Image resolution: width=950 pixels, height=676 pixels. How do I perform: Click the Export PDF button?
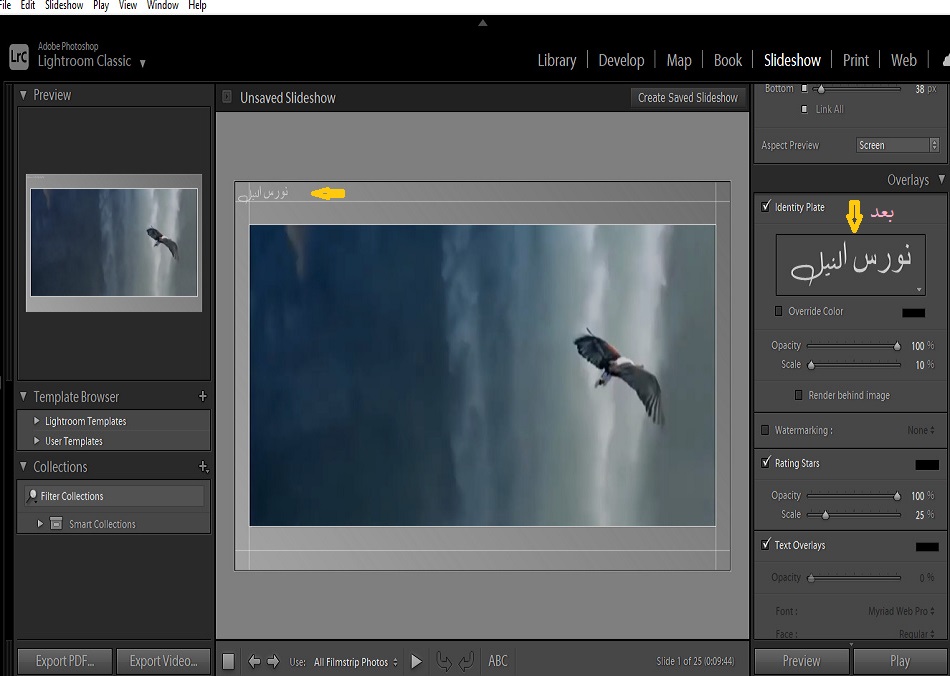pos(65,661)
